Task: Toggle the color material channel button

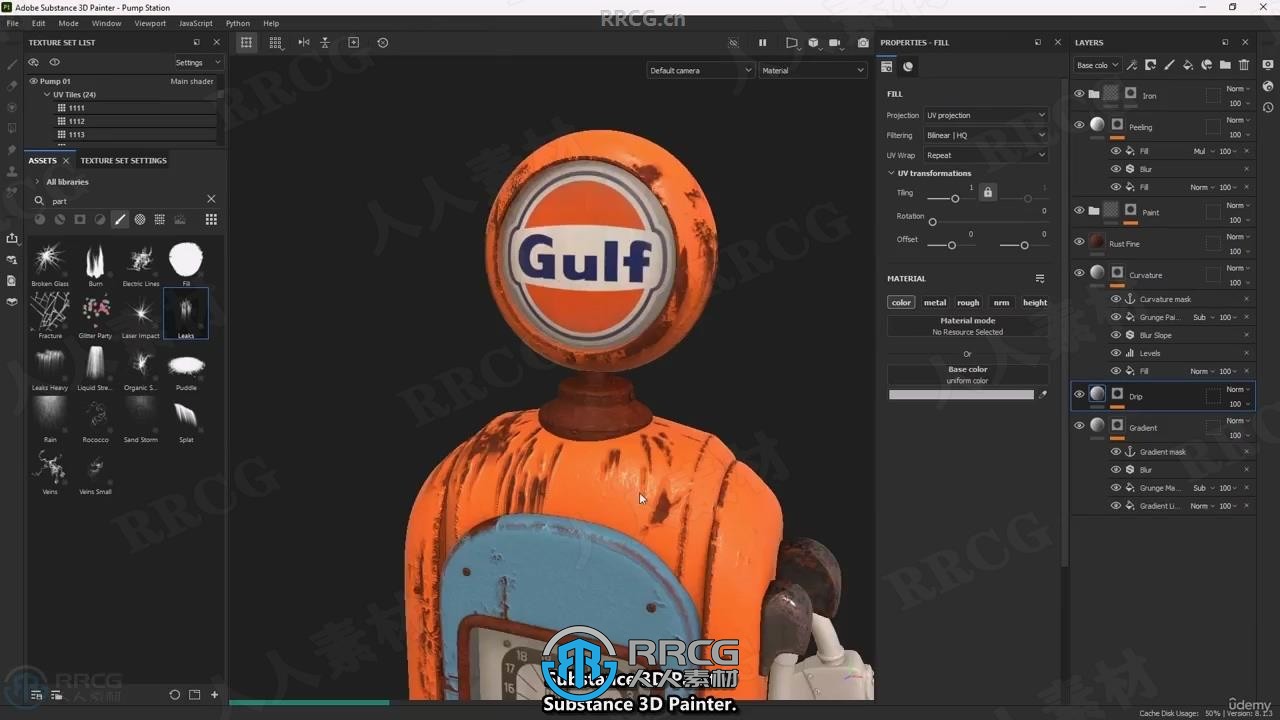Action: click(x=901, y=302)
